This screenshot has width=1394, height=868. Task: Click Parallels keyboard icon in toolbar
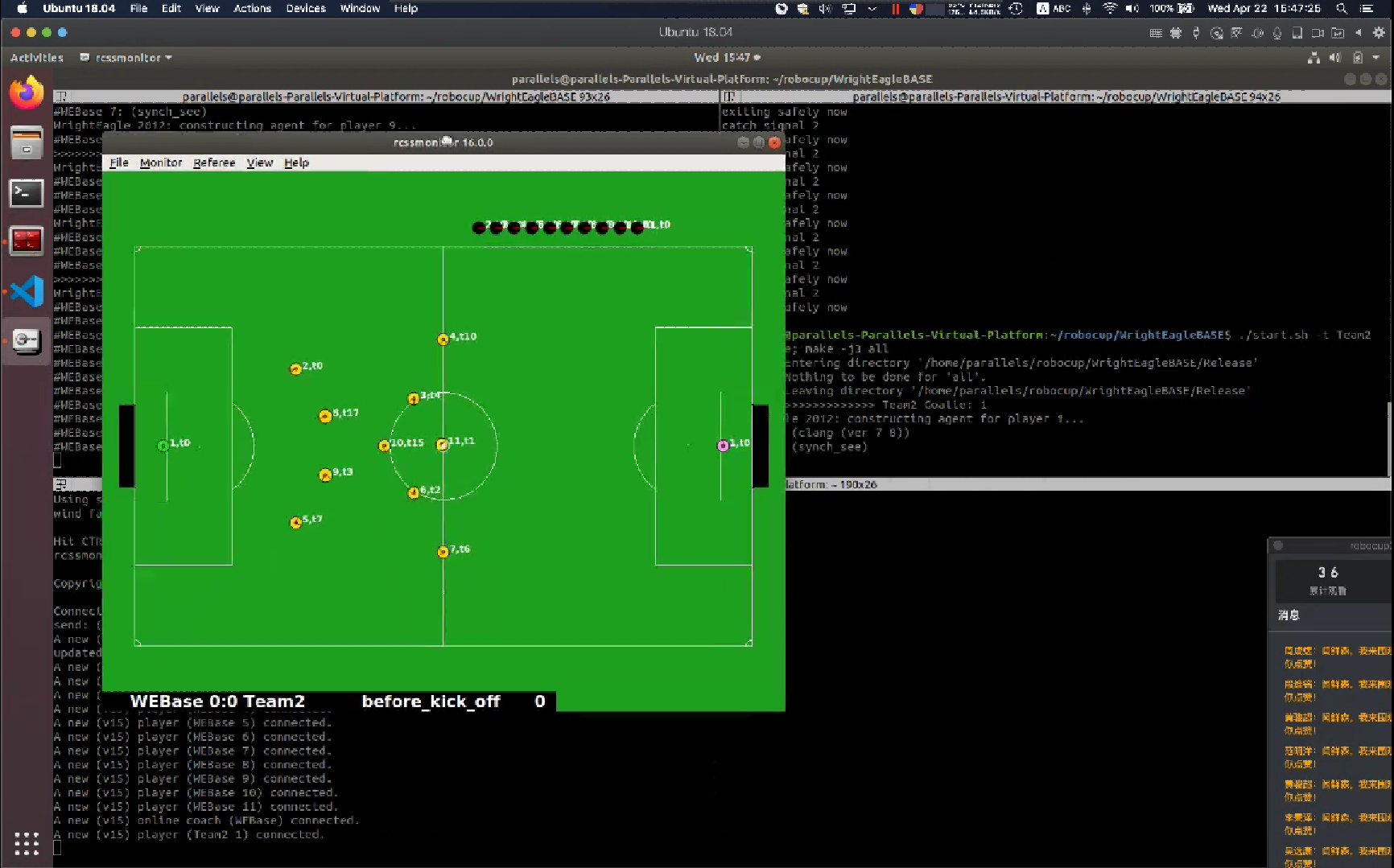click(x=1156, y=33)
